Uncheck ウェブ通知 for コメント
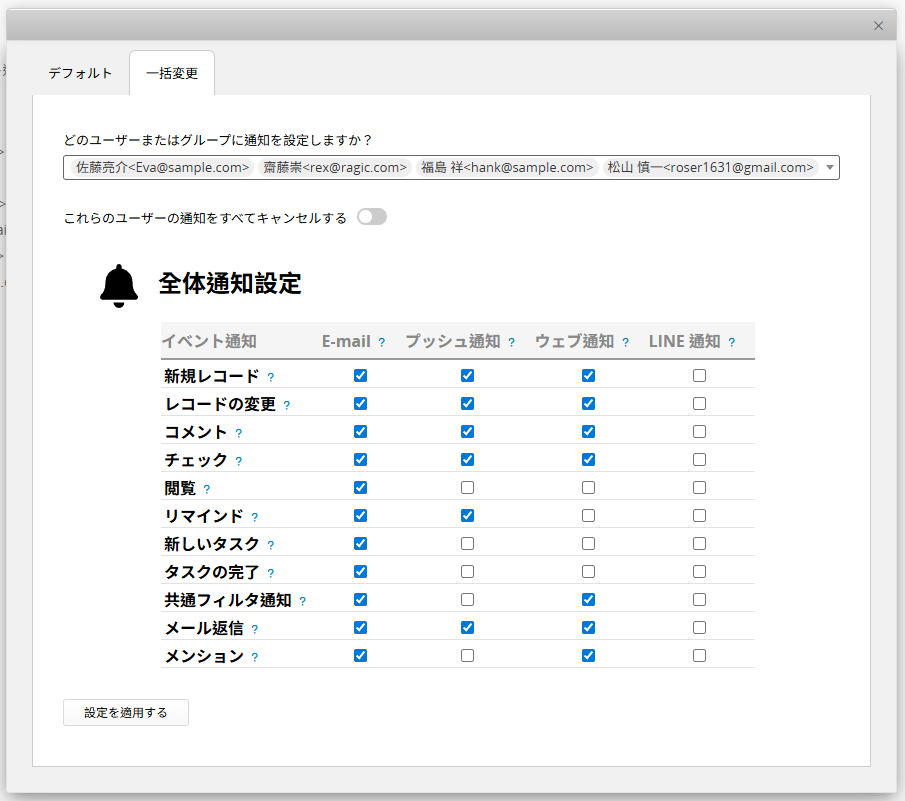905x801 pixels. [x=588, y=432]
